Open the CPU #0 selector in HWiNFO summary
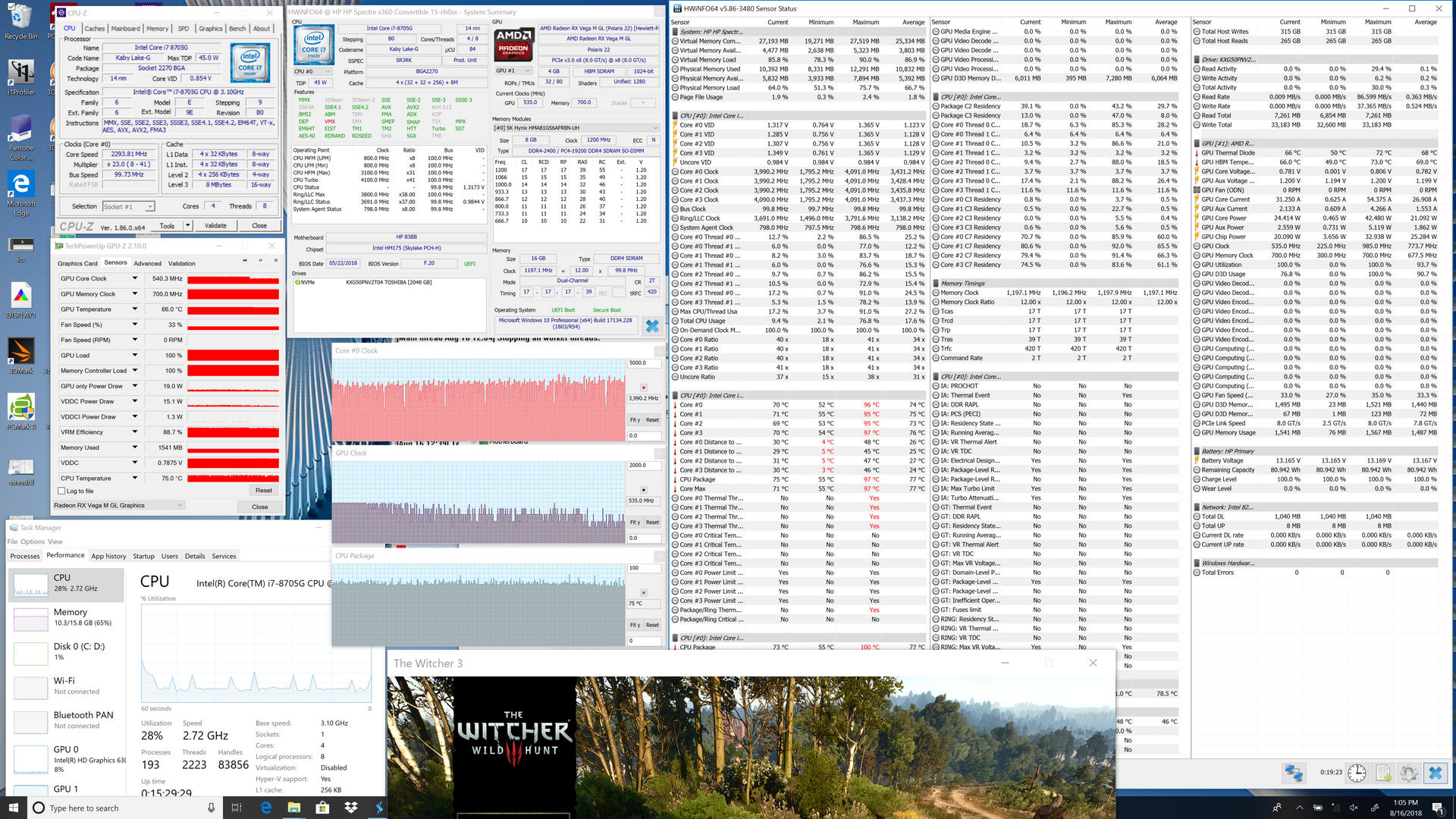The height and width of the screenshot is (819, 1456). click(312, 71)
